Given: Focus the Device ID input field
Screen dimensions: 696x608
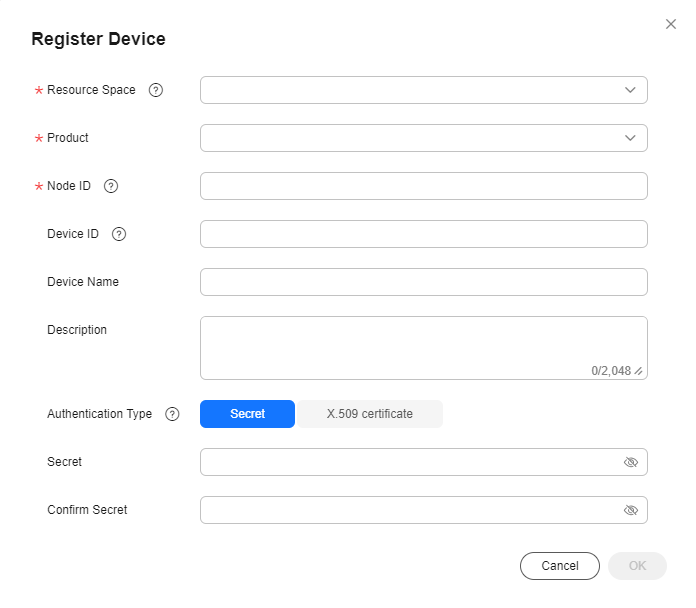Looking at the screenshot, I should [423, 234].
